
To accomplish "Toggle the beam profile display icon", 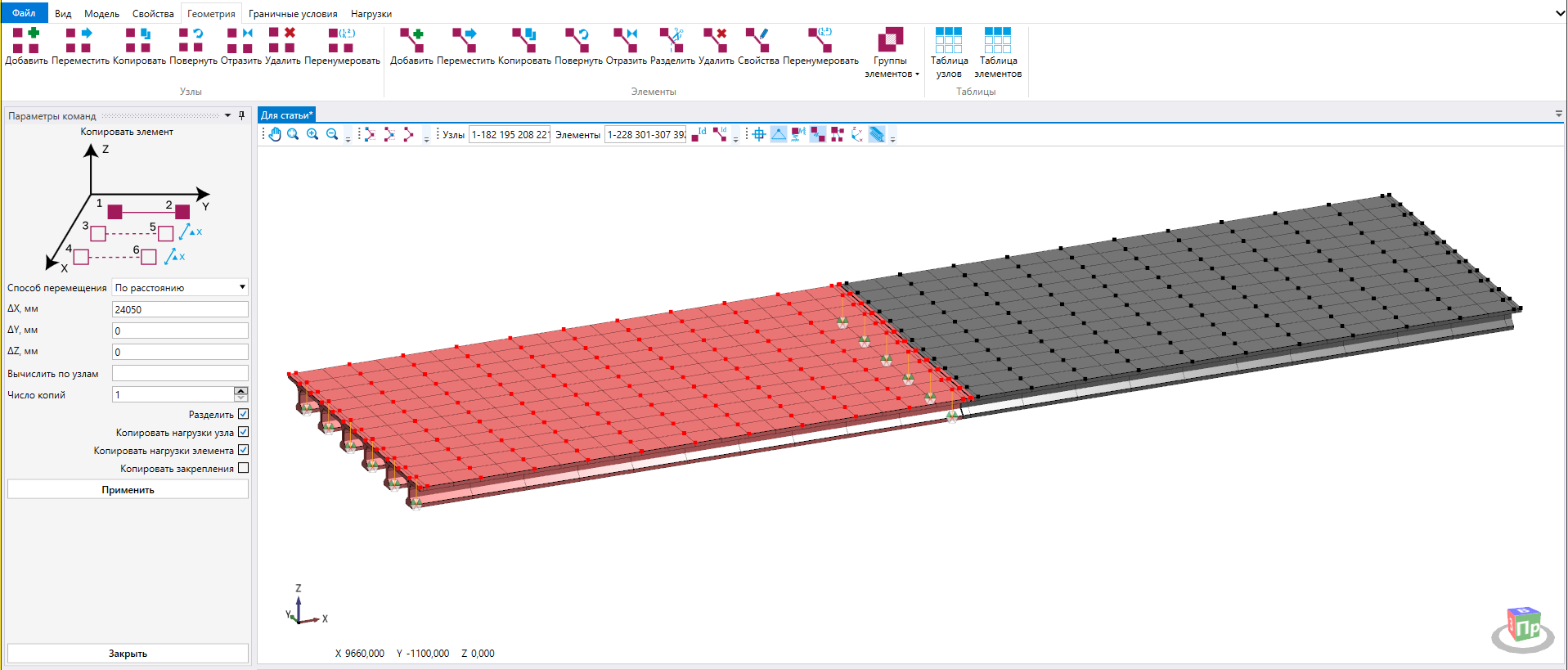I will pos(877,134).
